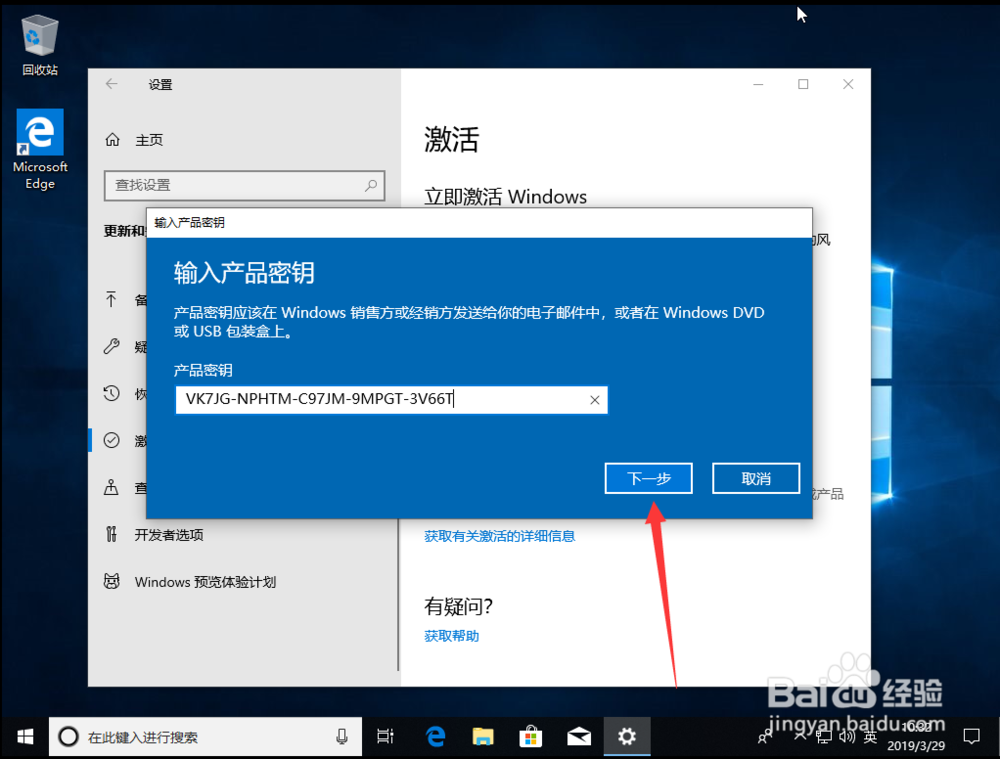Screen dimensions: 1000x759
Task: Open File Explorer from the taskbar
Action: click(483, 737)
